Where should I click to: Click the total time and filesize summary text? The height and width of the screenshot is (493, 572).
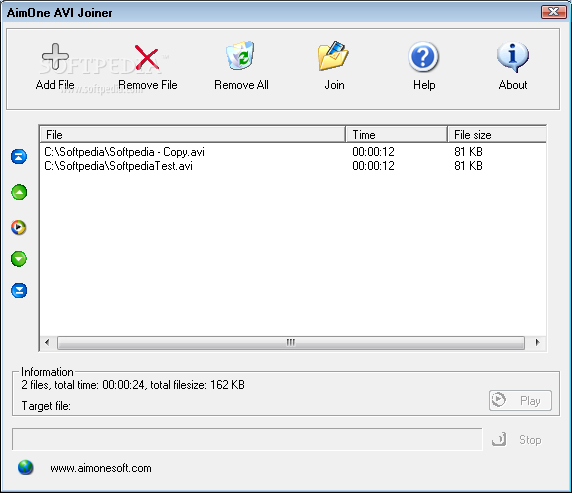point(133,385)
